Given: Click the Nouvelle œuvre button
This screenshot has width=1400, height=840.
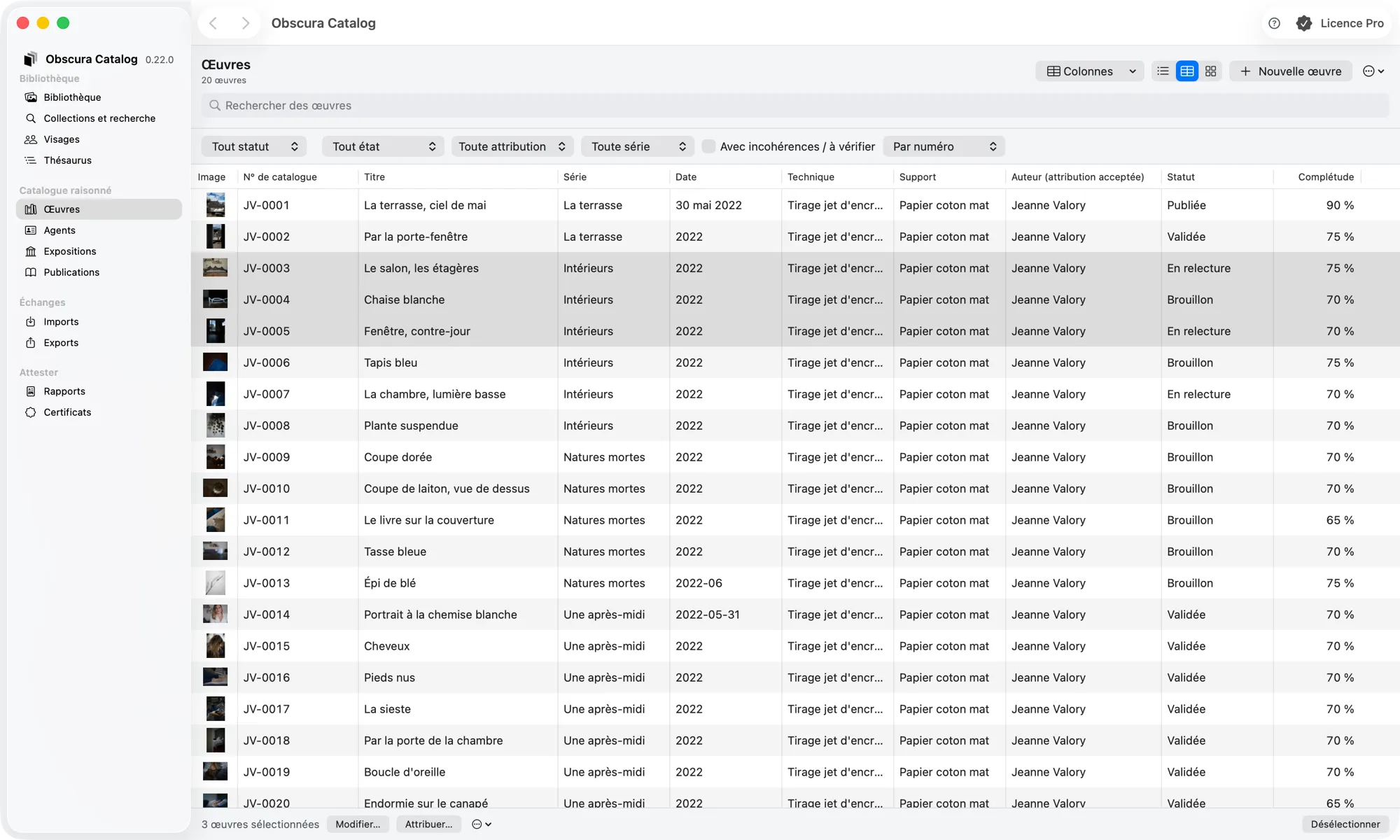Looking at the screenshot, I should (1291, 71).
